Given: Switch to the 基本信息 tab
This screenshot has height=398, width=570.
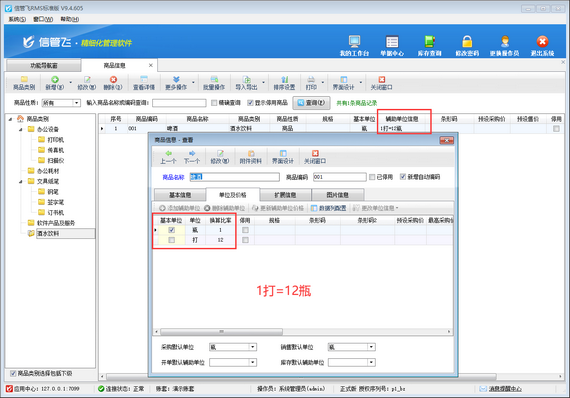Looking at the screenshot, I should point(180,195).
